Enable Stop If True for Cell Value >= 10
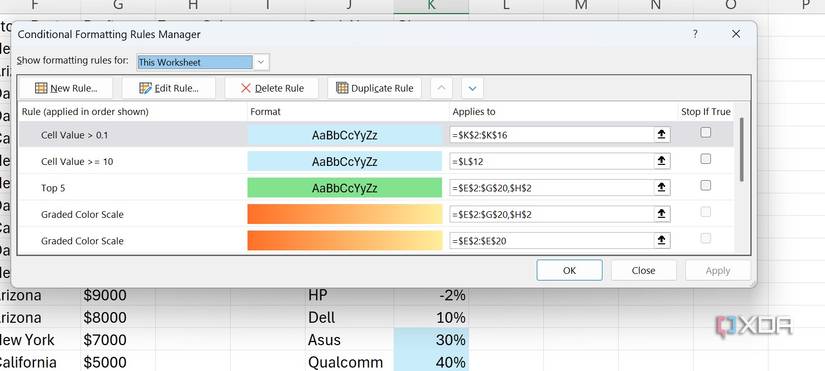Viewport: 825px width, 371px height. 706,159
